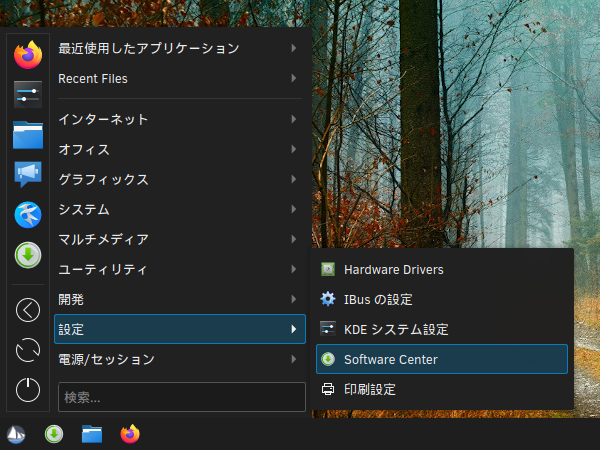600x450 pixels.
Task: Open KDE システム設定 from submenu
Action: click(x=442, y=329)
